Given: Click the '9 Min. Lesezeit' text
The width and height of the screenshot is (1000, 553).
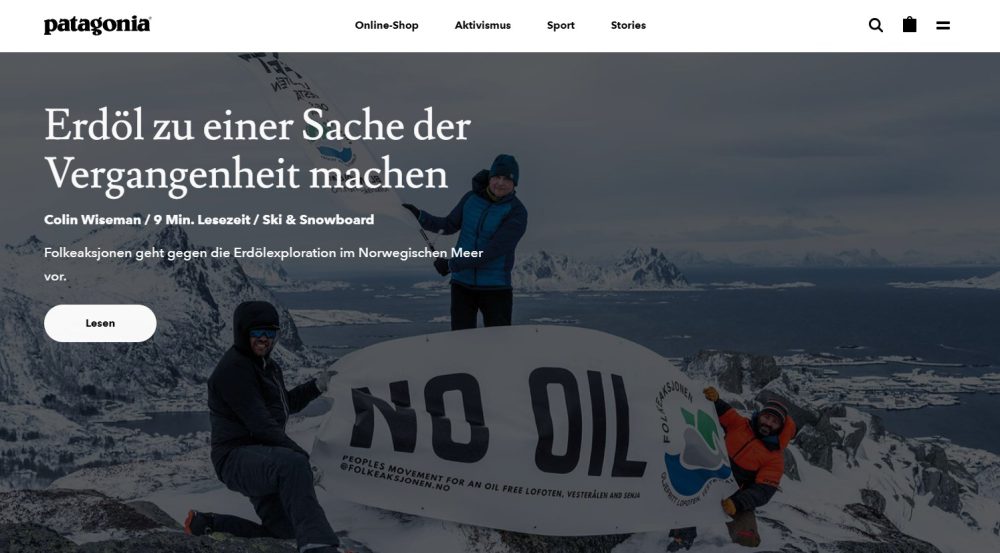Looking at the screenshot, I should click(x=202, y=220).
